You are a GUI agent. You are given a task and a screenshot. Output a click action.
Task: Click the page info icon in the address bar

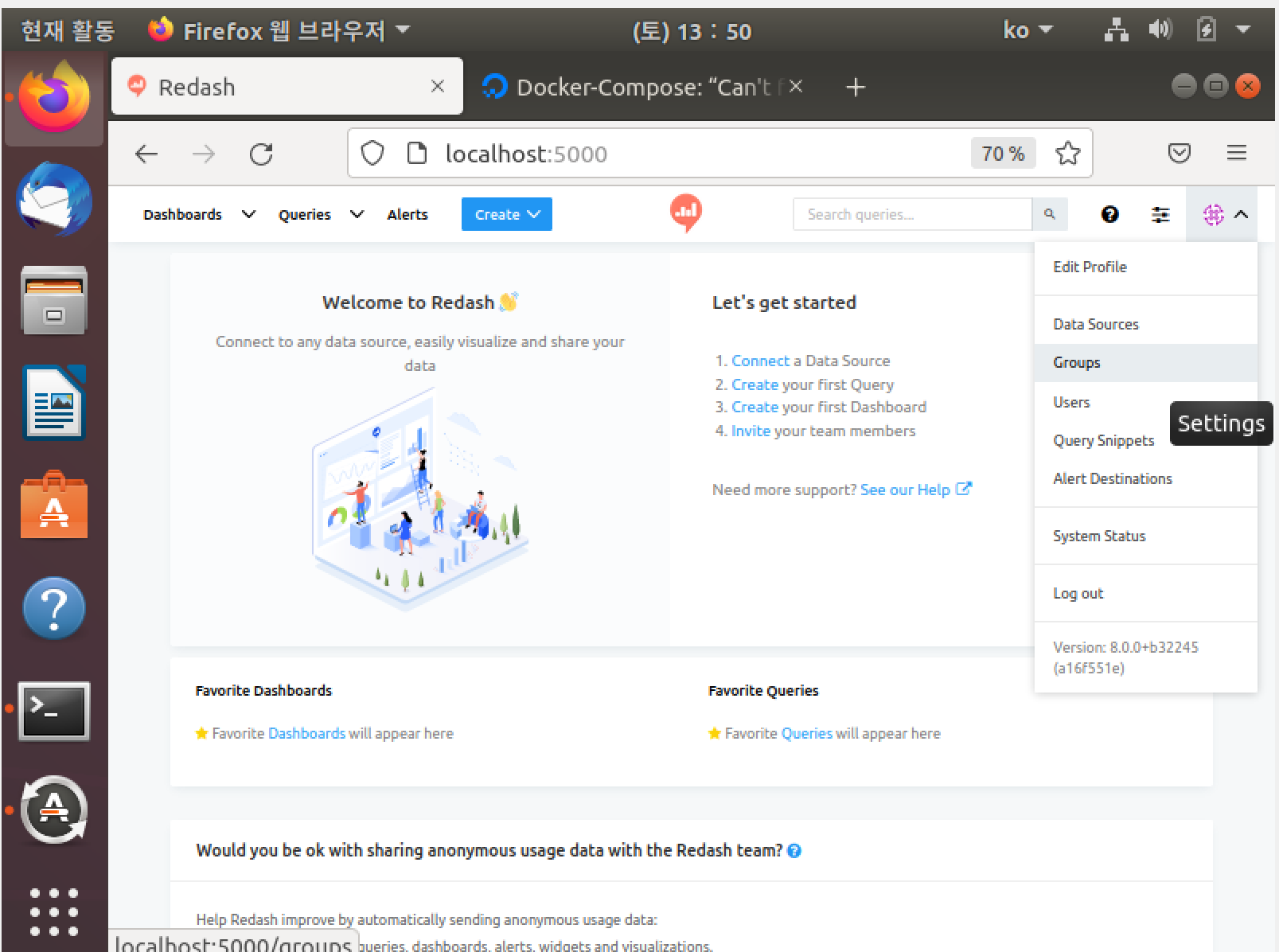(x=417, y=153)
